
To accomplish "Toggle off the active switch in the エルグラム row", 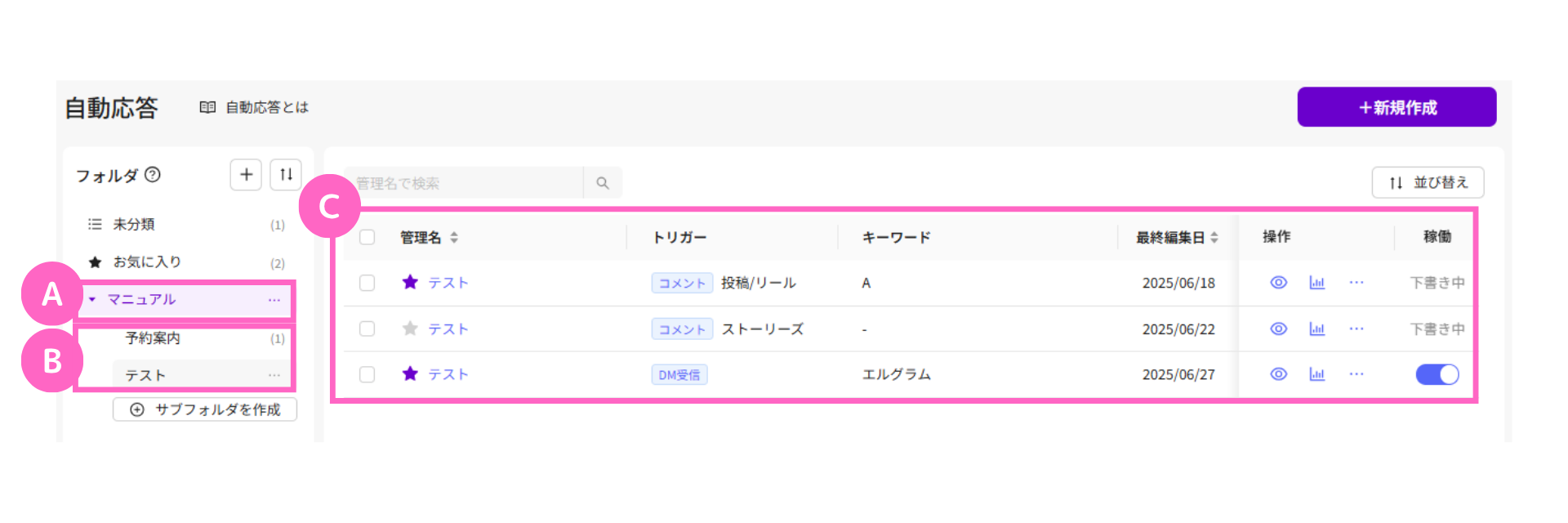I will coord(1437,374).
